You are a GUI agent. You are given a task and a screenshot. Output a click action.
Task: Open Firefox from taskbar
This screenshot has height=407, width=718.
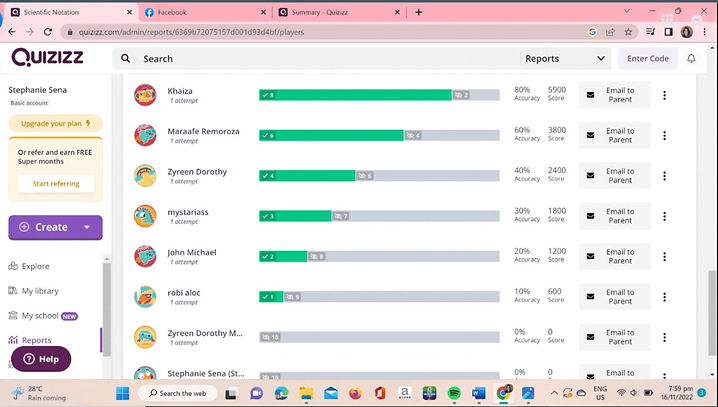coord(355,393)
